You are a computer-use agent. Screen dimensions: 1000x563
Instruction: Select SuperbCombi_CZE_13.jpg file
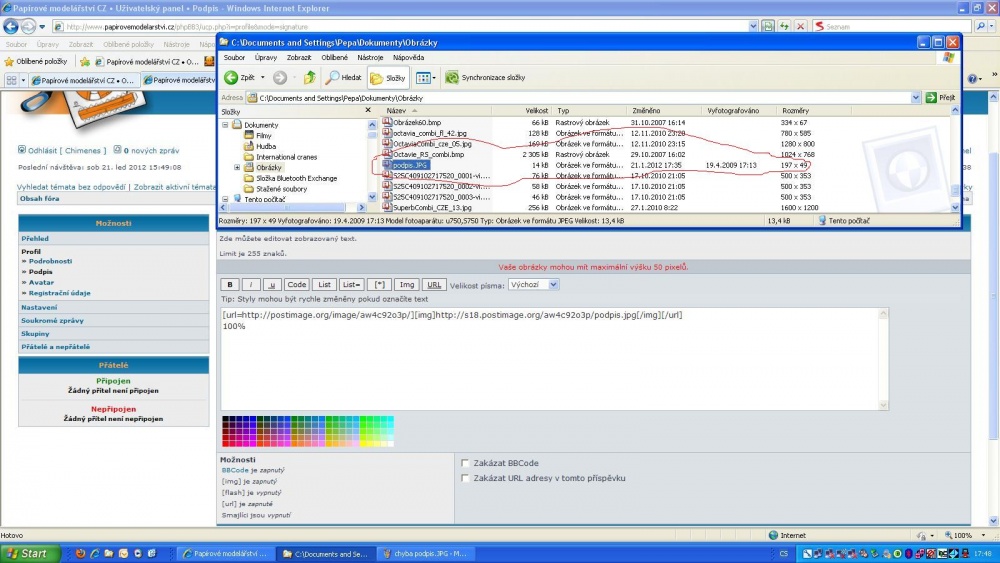432,207
